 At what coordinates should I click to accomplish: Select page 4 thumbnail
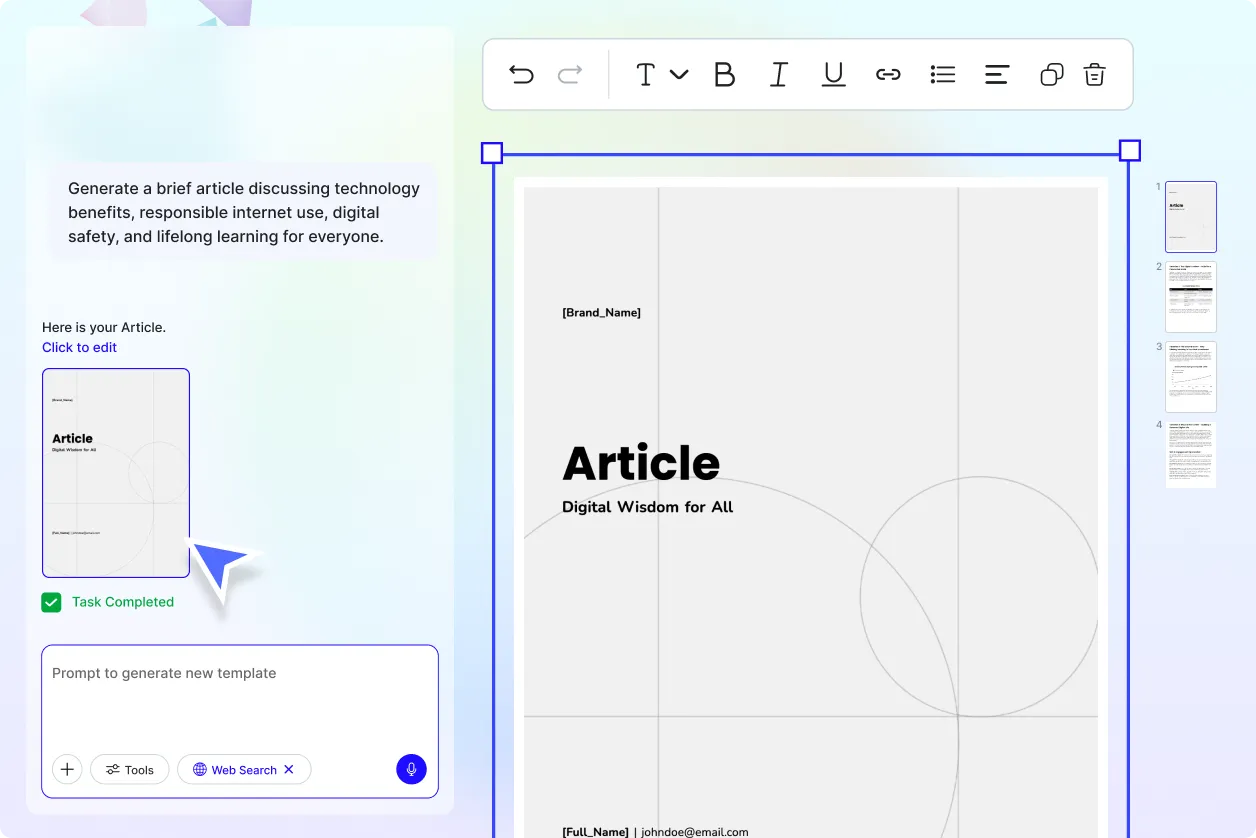point(1191,455)
